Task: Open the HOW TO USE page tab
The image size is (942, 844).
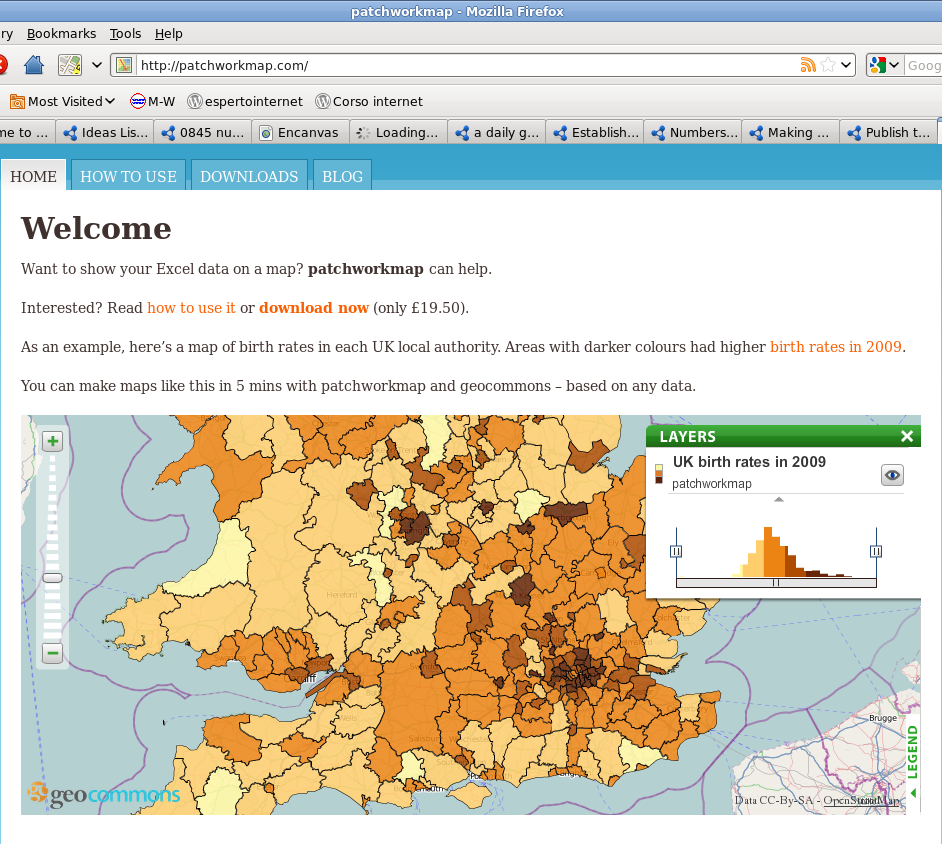Action: pyautogui.click(x=129, y=175)
